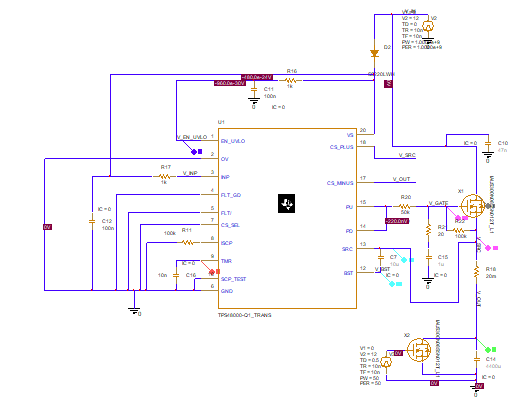This screenshot has width=519, height=400.
Task: Click the EN_UVLO pin name in U1
Action: [233, 141]
